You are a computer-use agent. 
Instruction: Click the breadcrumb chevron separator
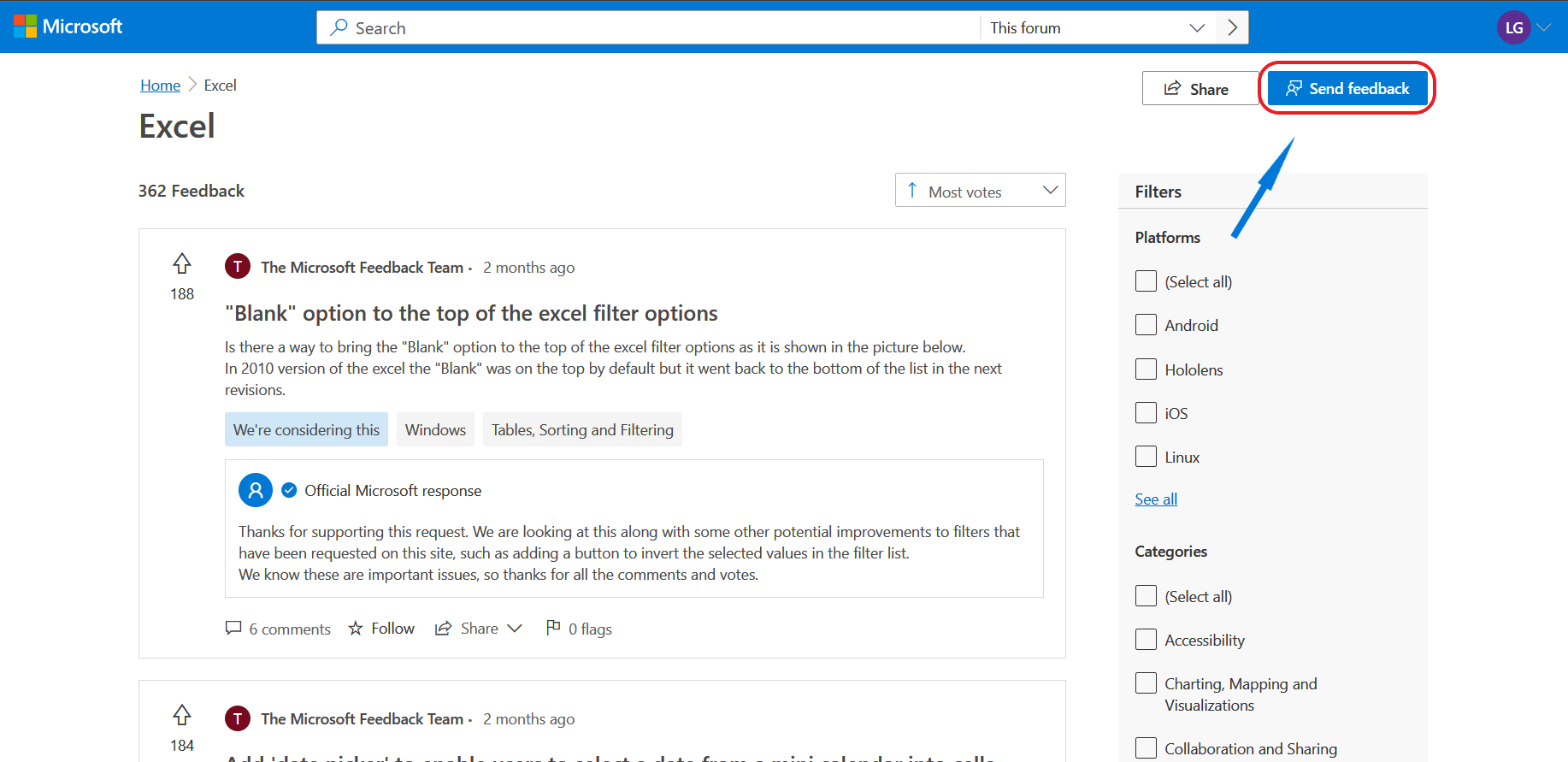click(192, 85)
